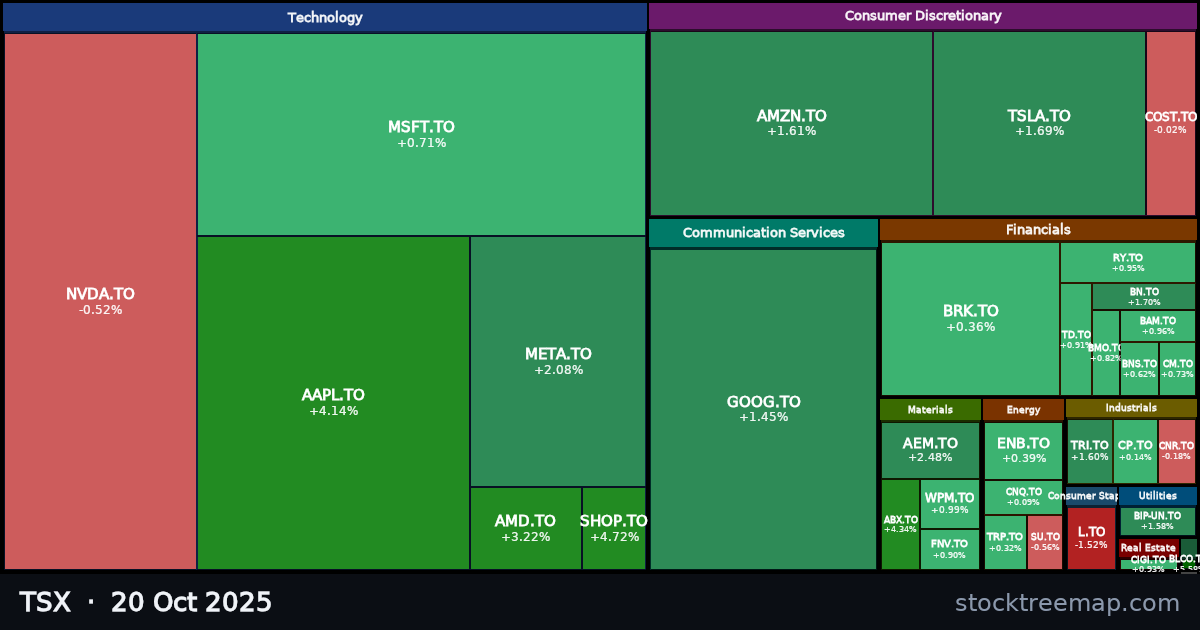The height and width of the screenshot is (630, 1200).
Task: Open the ENB.TO tile
Action: (1023, 450)
